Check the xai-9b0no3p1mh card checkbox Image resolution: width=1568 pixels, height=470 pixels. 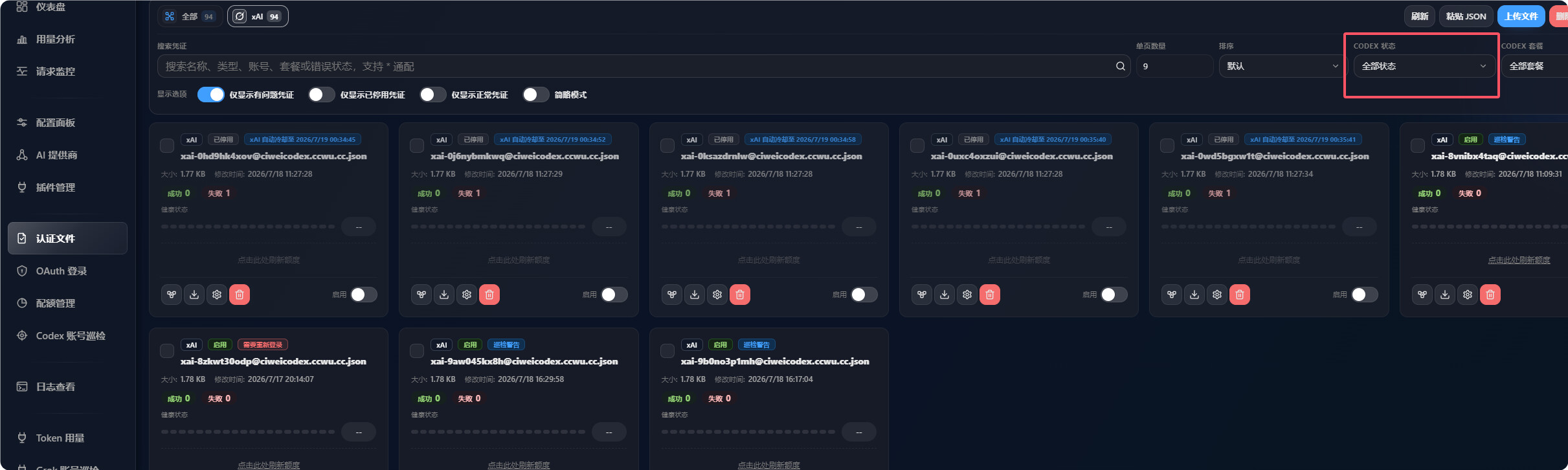point(667,351)
